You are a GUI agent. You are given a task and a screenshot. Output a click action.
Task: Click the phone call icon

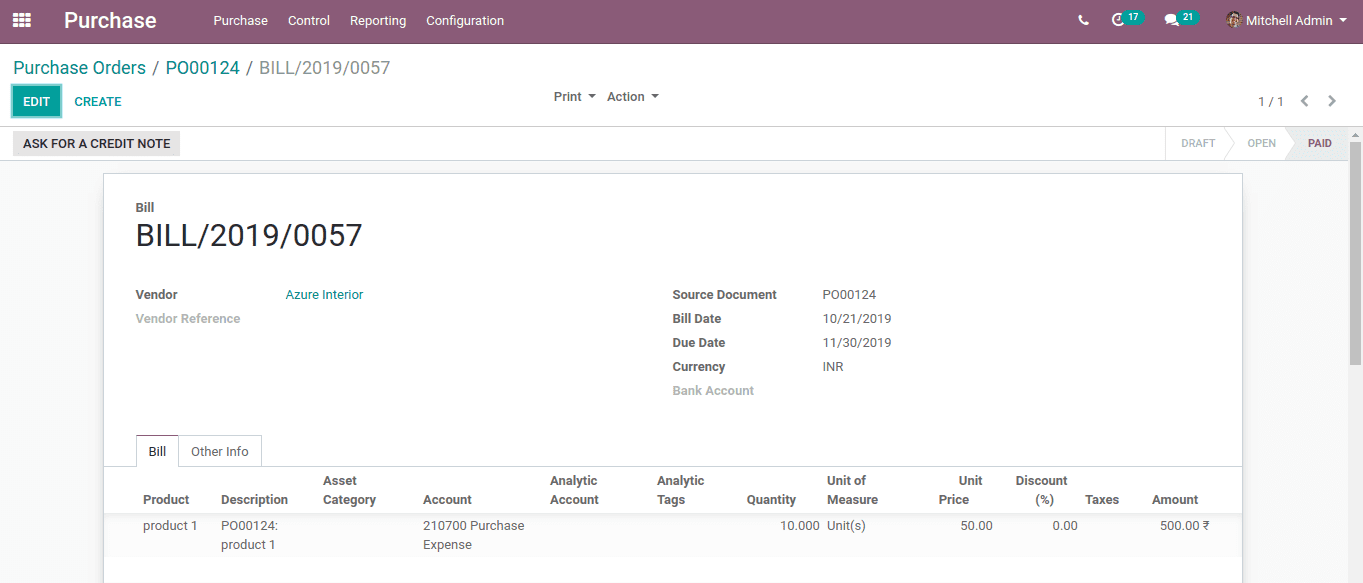pyautogui.click(x=1083, y=20)
